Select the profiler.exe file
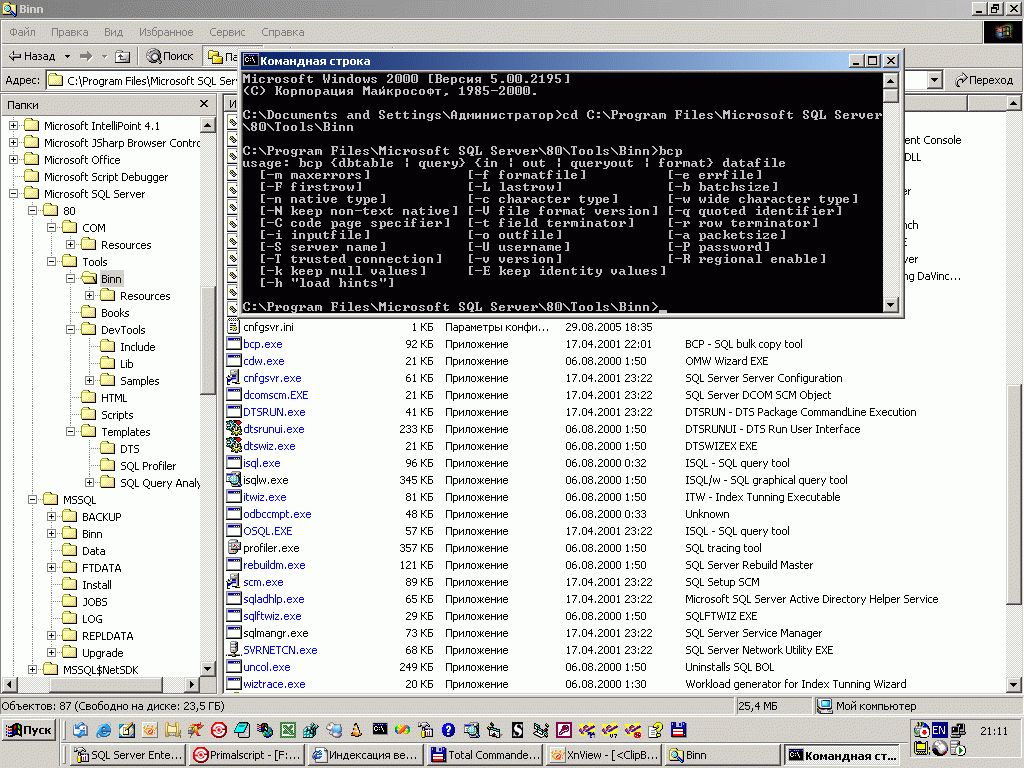This screenshot has height=768, width=1024. [271, 548]
